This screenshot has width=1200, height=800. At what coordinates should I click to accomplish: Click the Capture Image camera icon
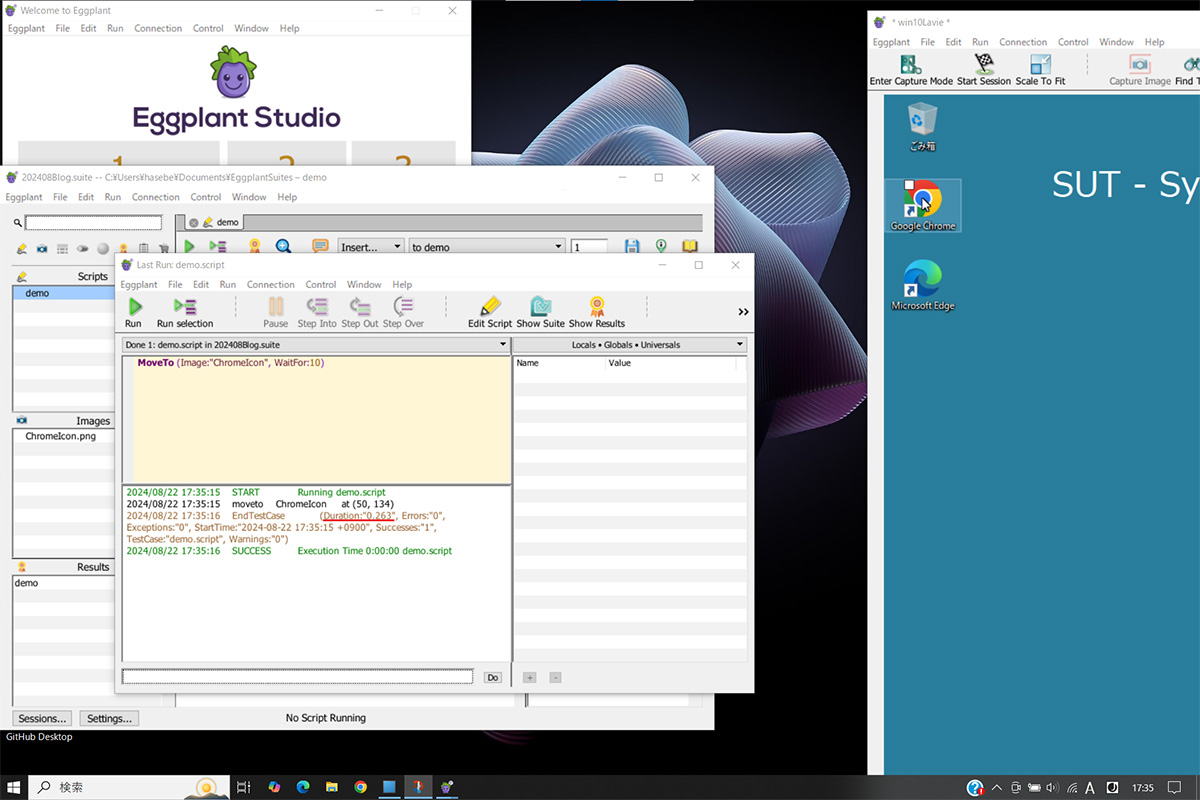(x=1139, y=65)
